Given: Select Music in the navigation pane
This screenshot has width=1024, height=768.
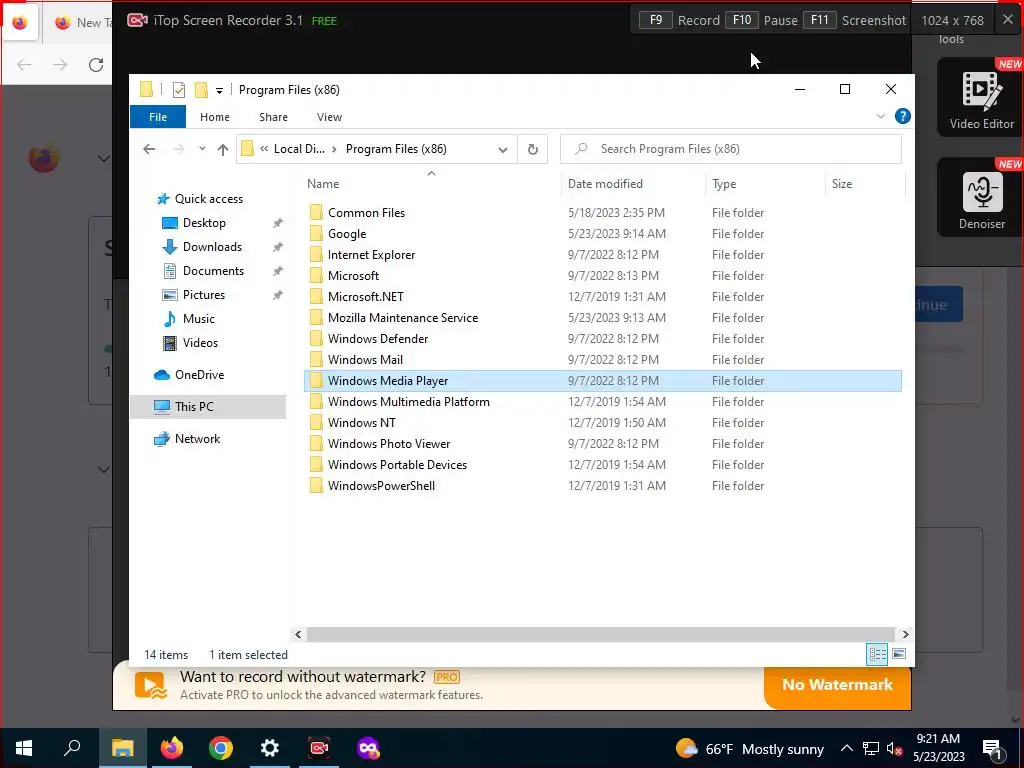Looking at the screenshot, I should coord(199,319).
